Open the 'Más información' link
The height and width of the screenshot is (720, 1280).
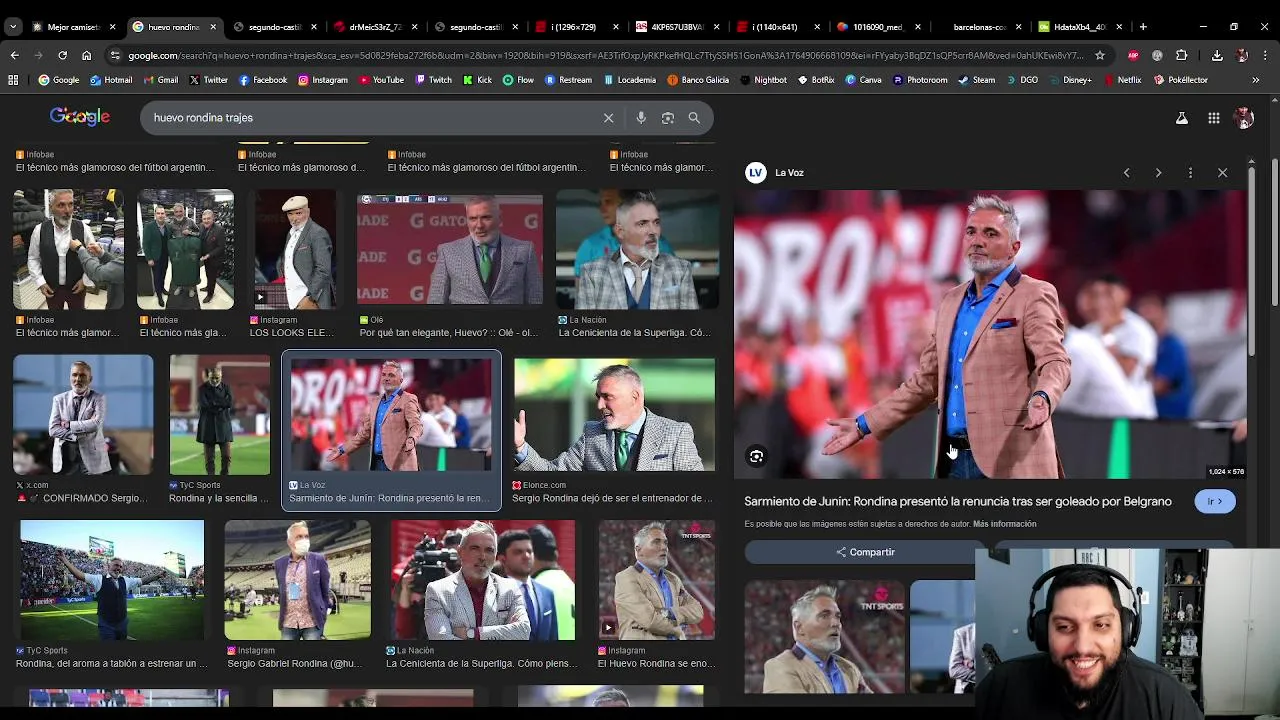1004,524
